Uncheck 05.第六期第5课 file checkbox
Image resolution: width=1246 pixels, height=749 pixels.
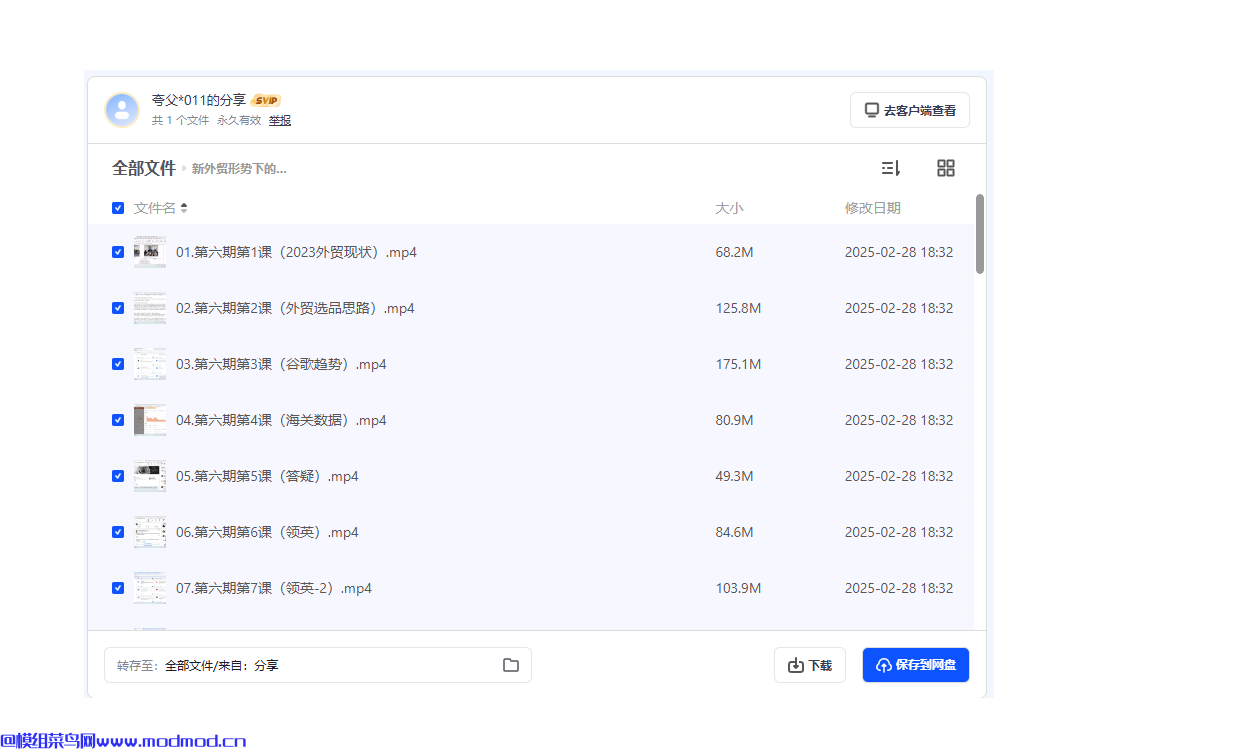118,476
